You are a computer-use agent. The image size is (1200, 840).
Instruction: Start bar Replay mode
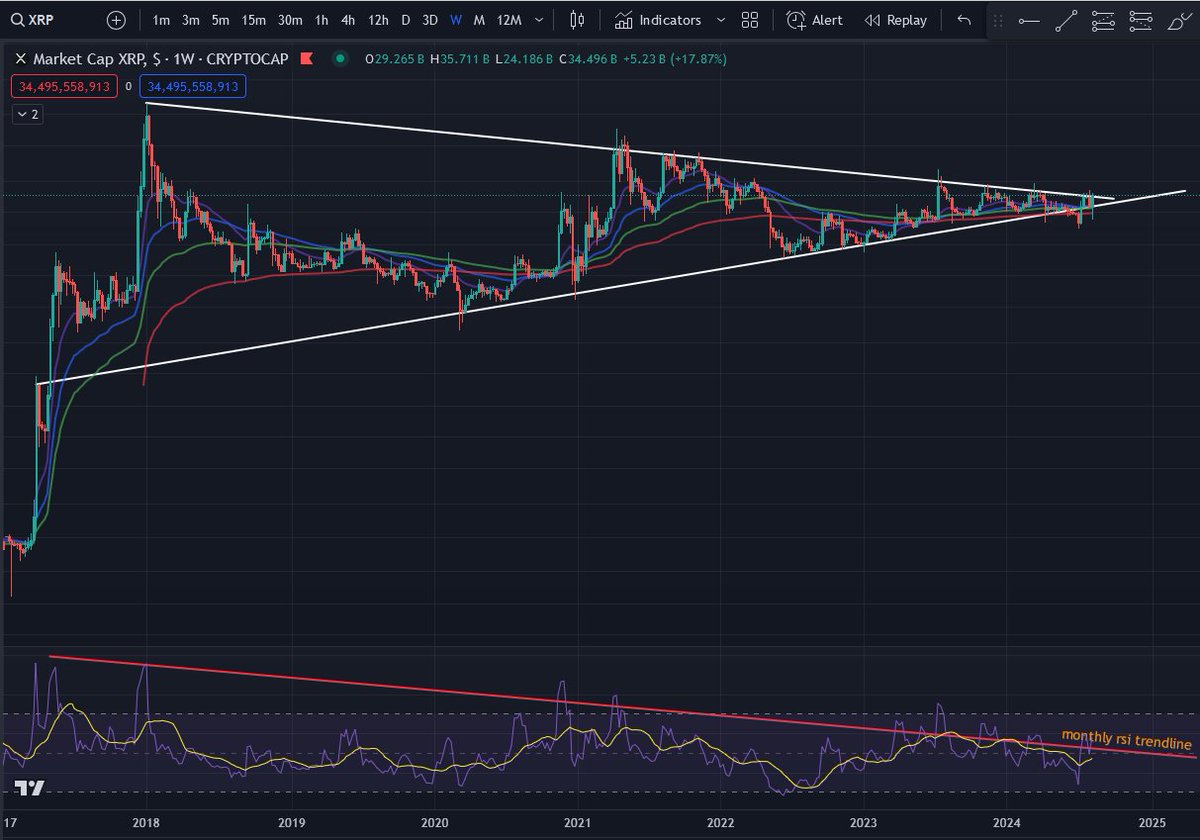click(x=895, y=20)
